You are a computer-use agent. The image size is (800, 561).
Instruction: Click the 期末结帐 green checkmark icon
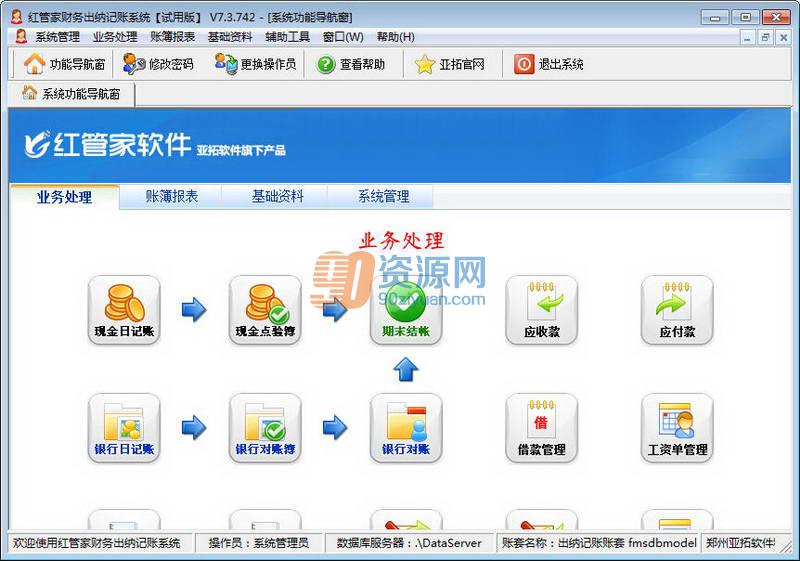[x=406, y=310]
